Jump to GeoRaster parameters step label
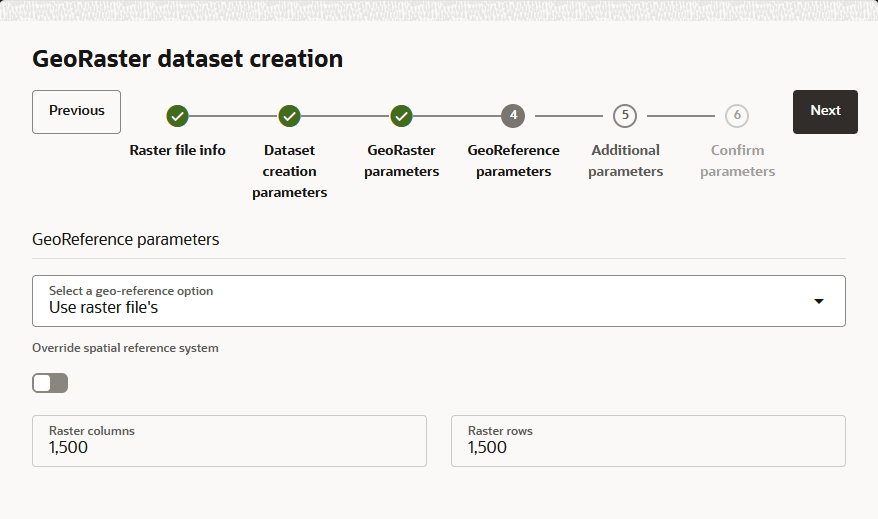 tap(401, 161)
